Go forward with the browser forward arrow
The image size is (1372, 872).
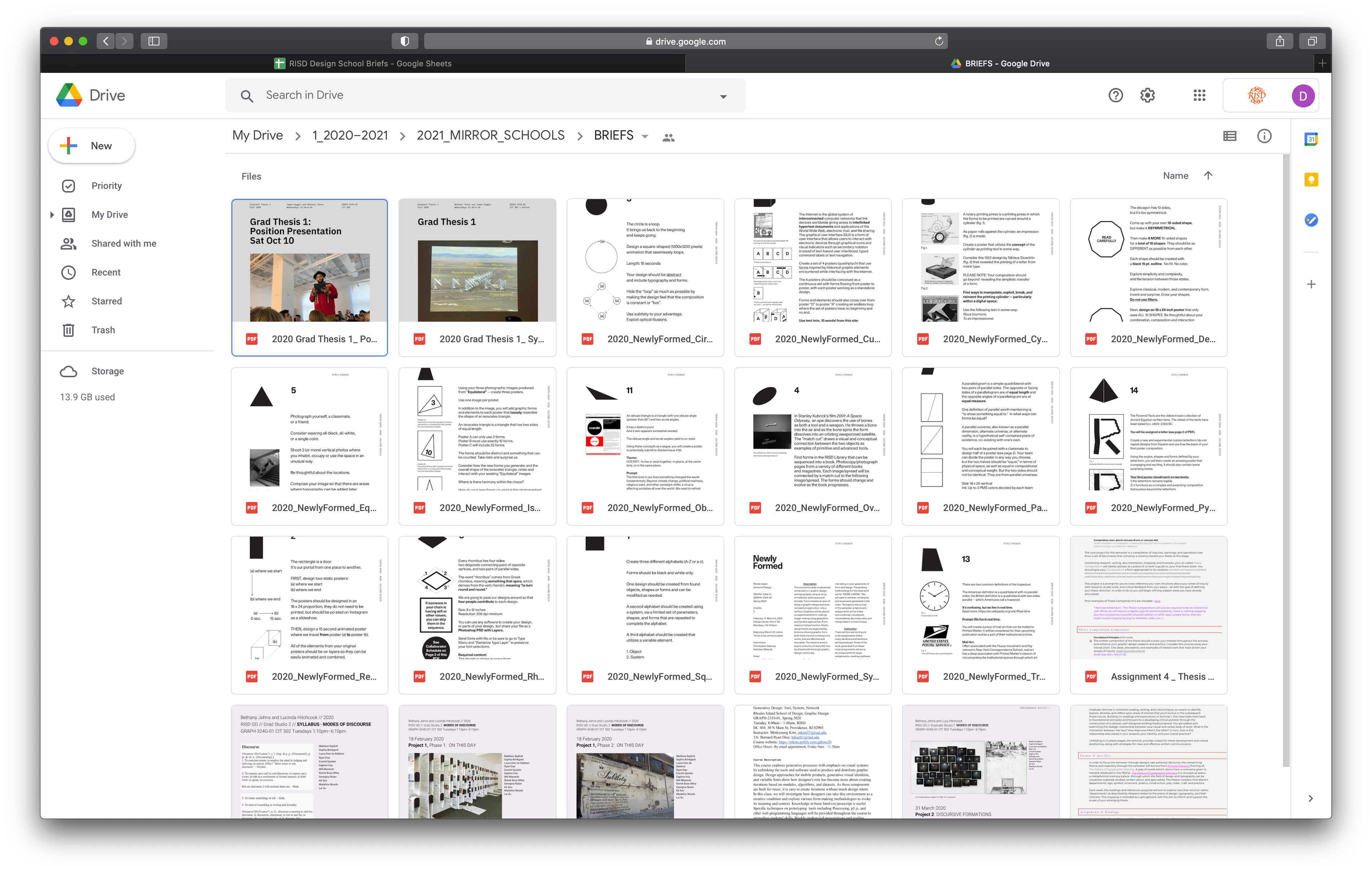tap(124, 41)
